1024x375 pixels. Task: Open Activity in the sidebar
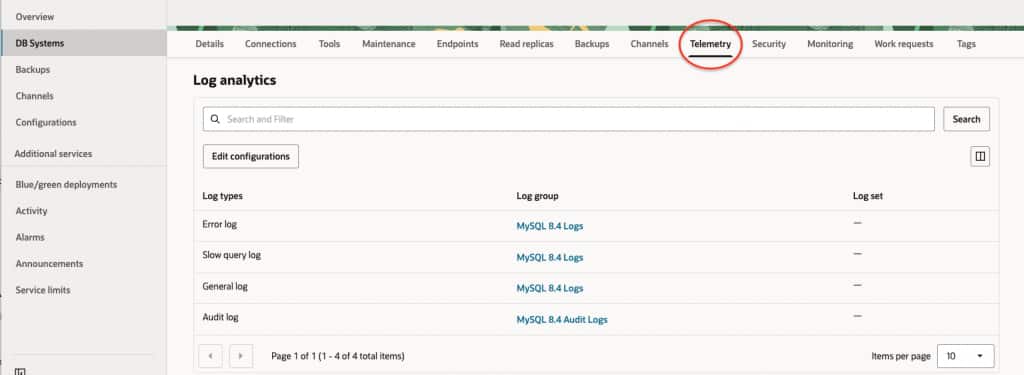(x=31, y=211)
